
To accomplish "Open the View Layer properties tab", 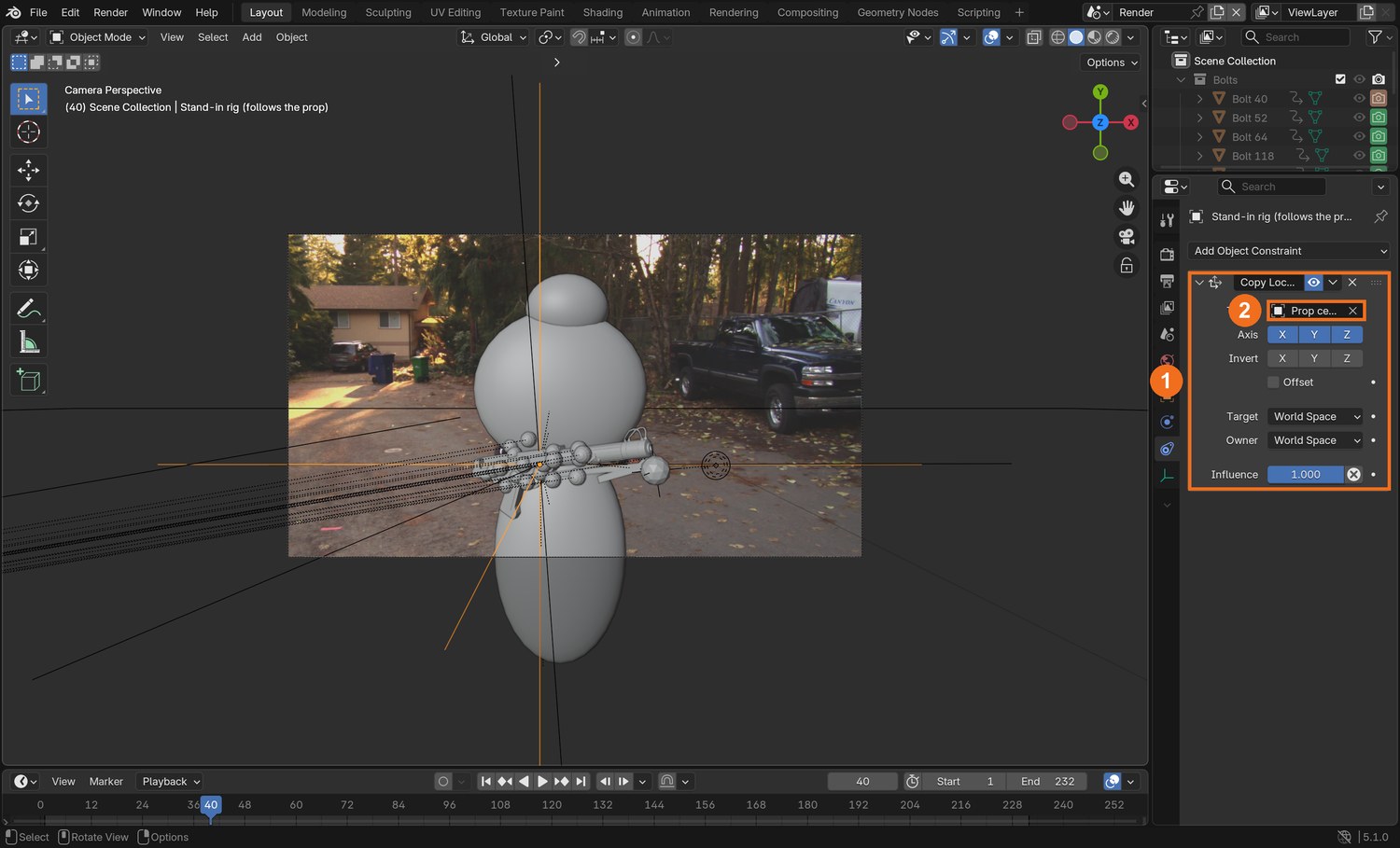I will tap(1167, 307).
